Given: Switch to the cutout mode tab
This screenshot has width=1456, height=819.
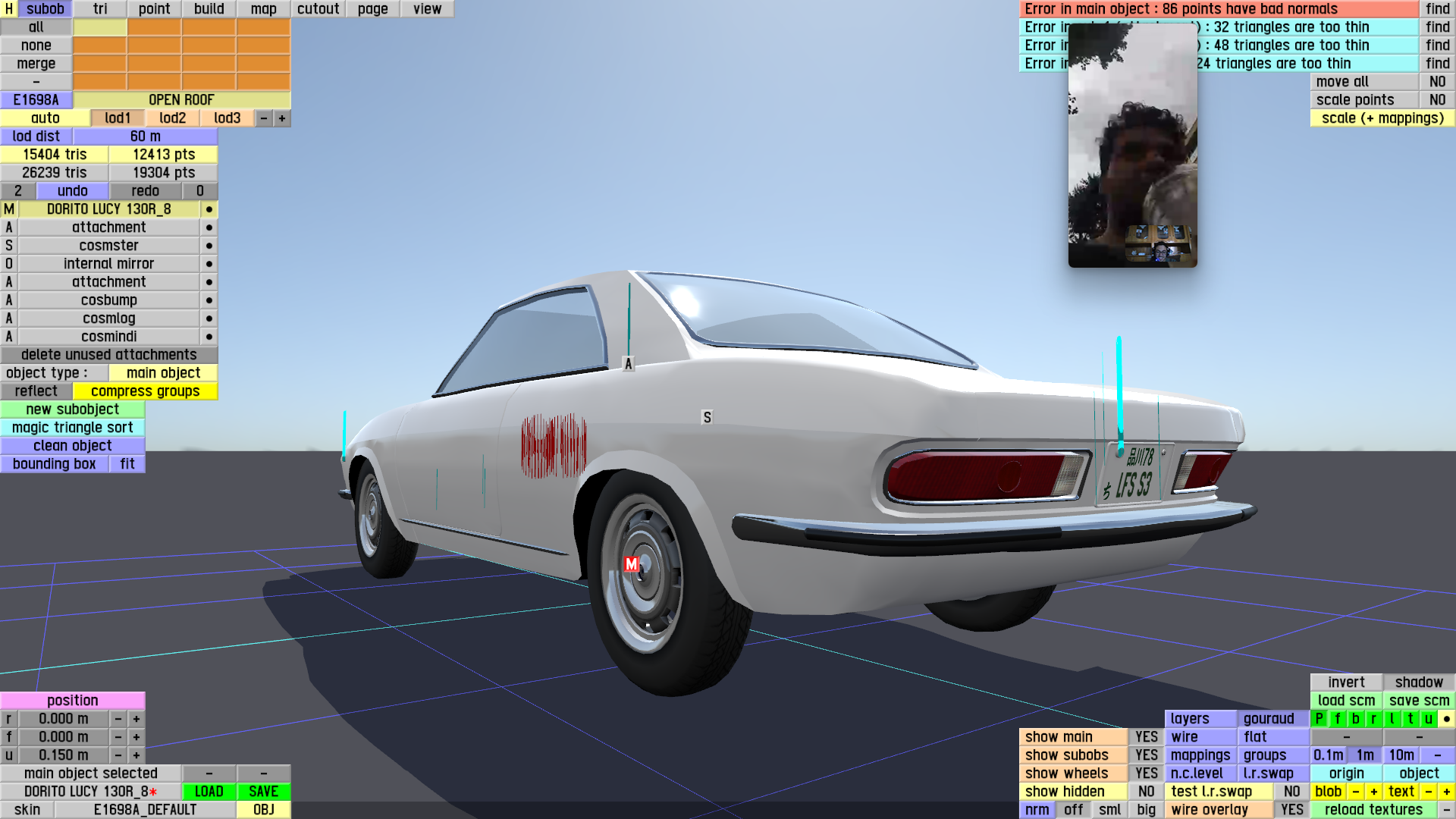Looking at the screenshot, I should pyautogui.click(x=318, y=9).
